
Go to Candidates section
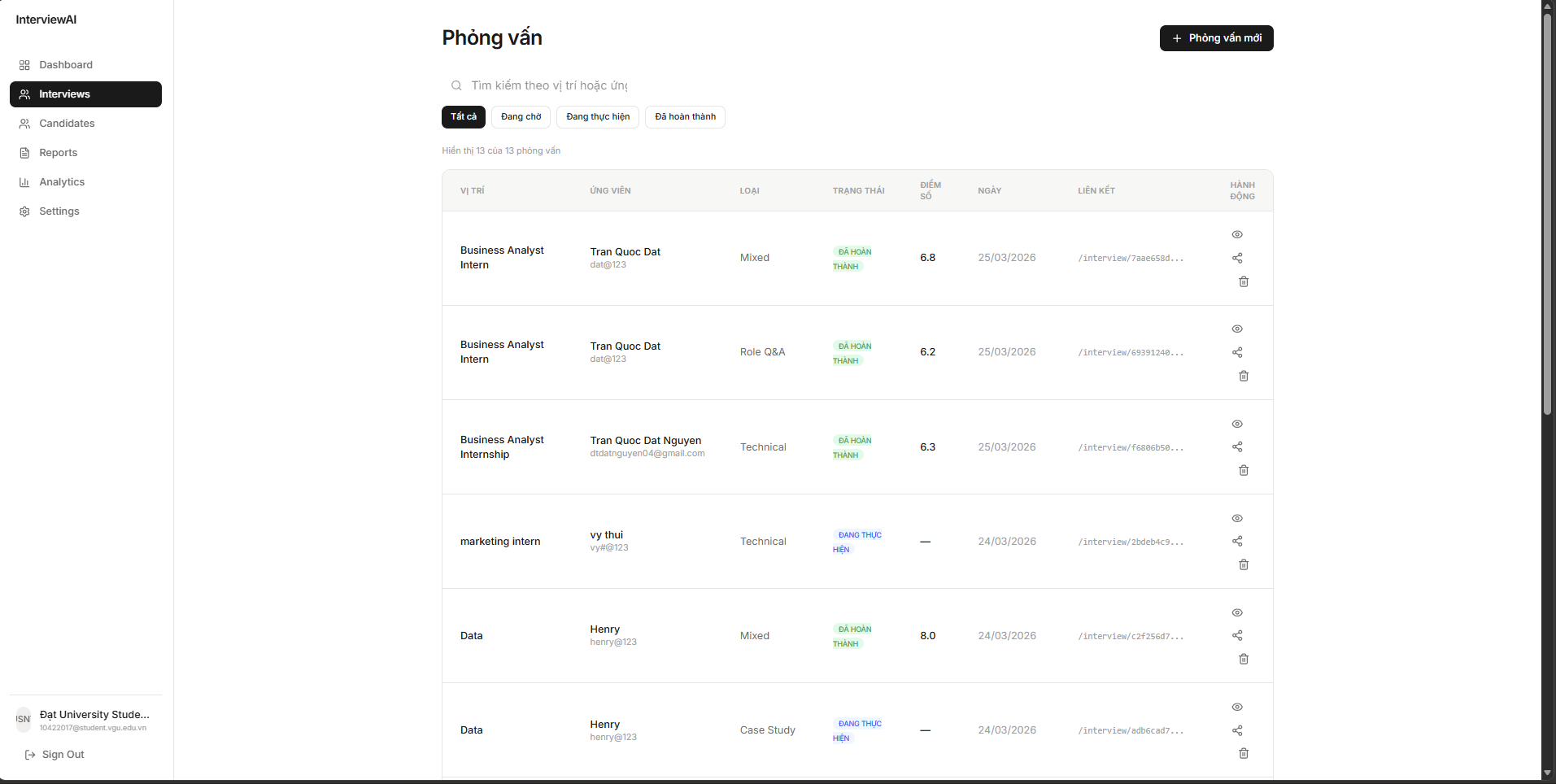[x=85, y=124]
